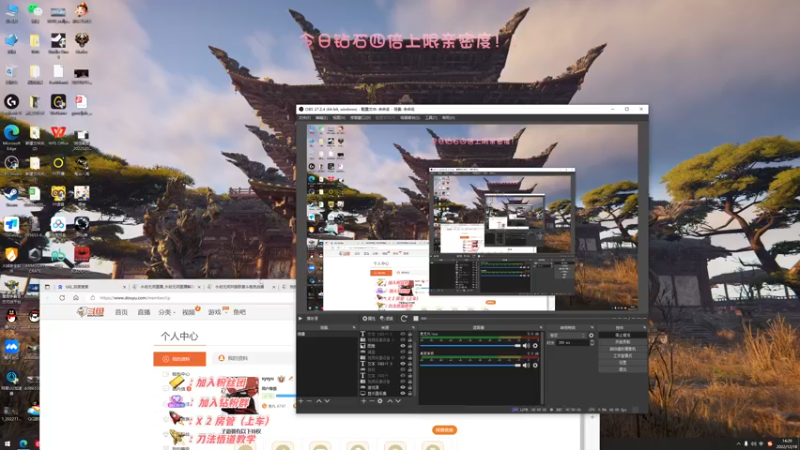
Task: Toggle visibility of the 显示器采集 source
Action: point(403,393)
